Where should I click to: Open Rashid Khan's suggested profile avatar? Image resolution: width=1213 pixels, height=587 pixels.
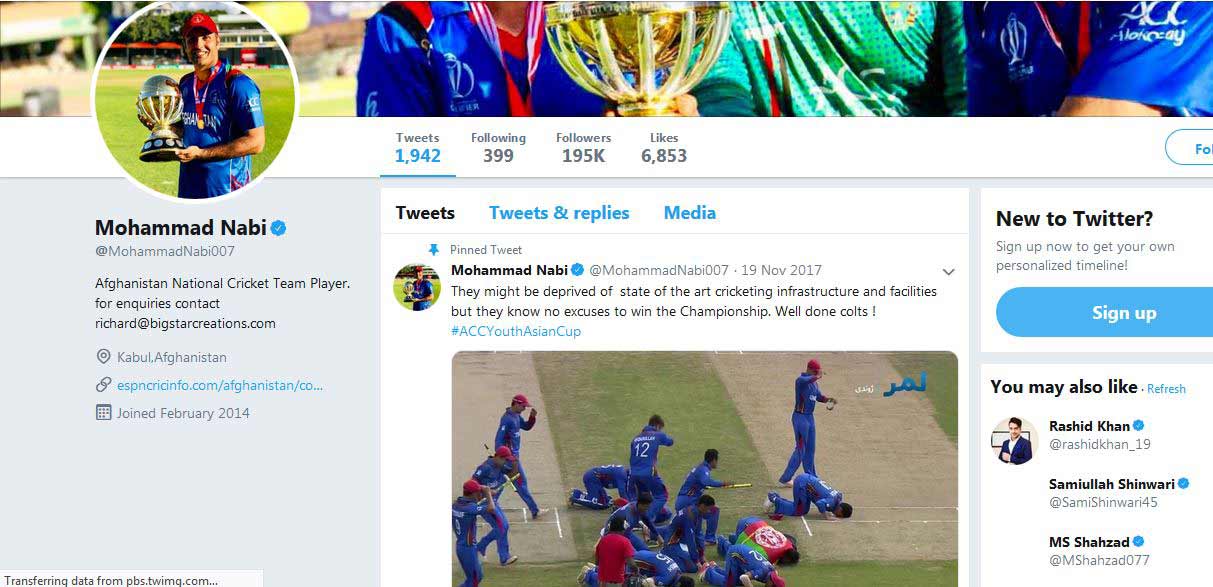coord(1014,440)
